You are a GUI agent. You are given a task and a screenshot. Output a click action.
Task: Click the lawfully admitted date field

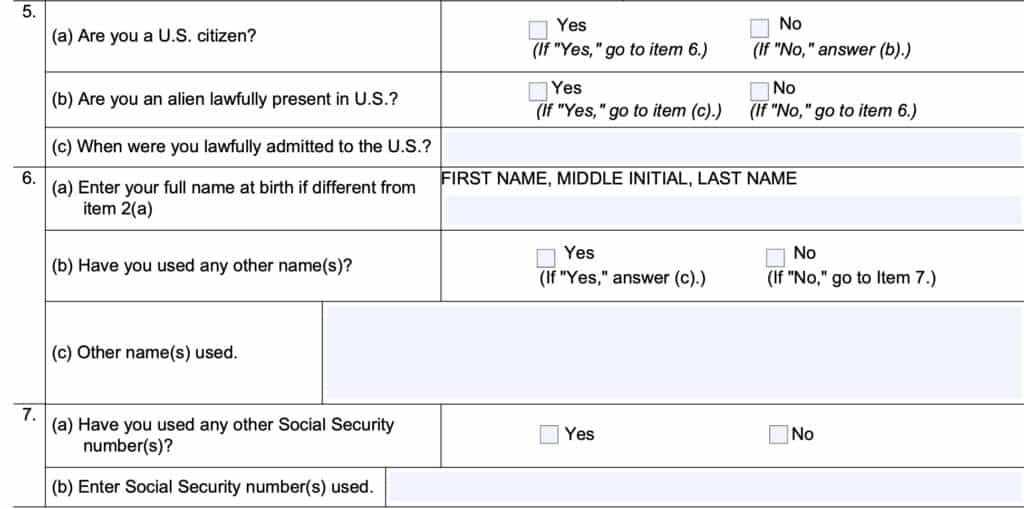[732, 147]
